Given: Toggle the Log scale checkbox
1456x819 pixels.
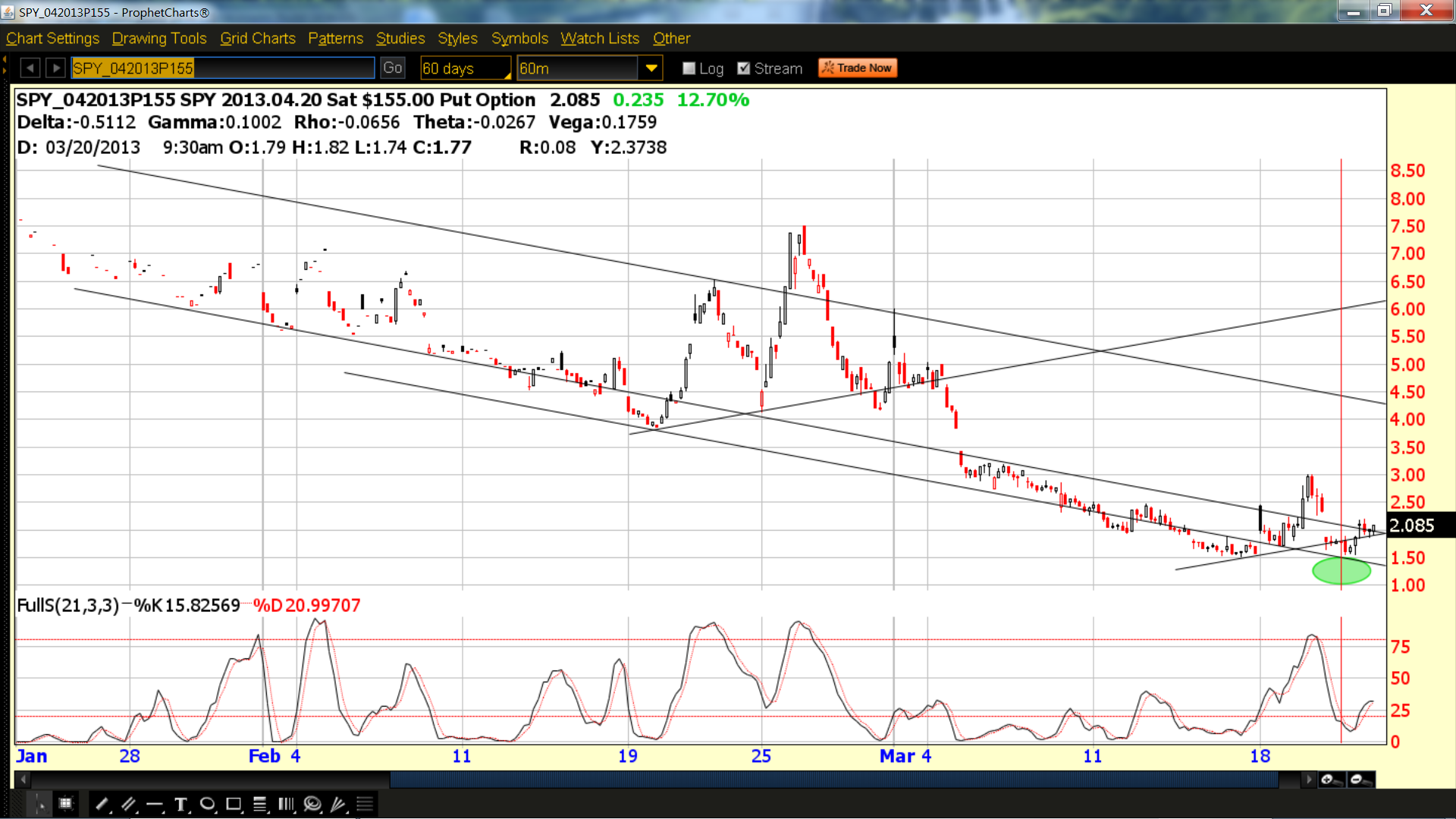Looking at the screenshot, I should [689, 68].
